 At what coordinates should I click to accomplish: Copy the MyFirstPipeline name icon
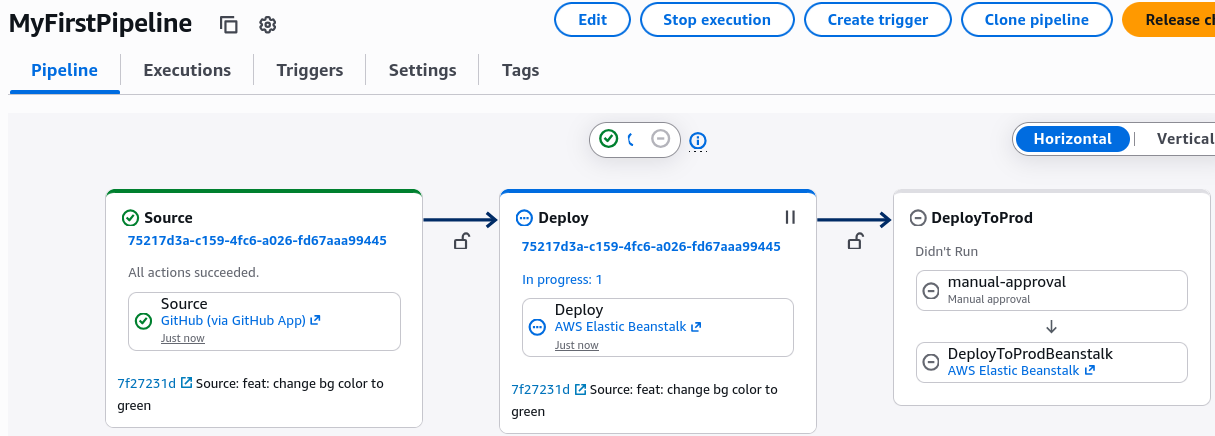click(229, 24)
